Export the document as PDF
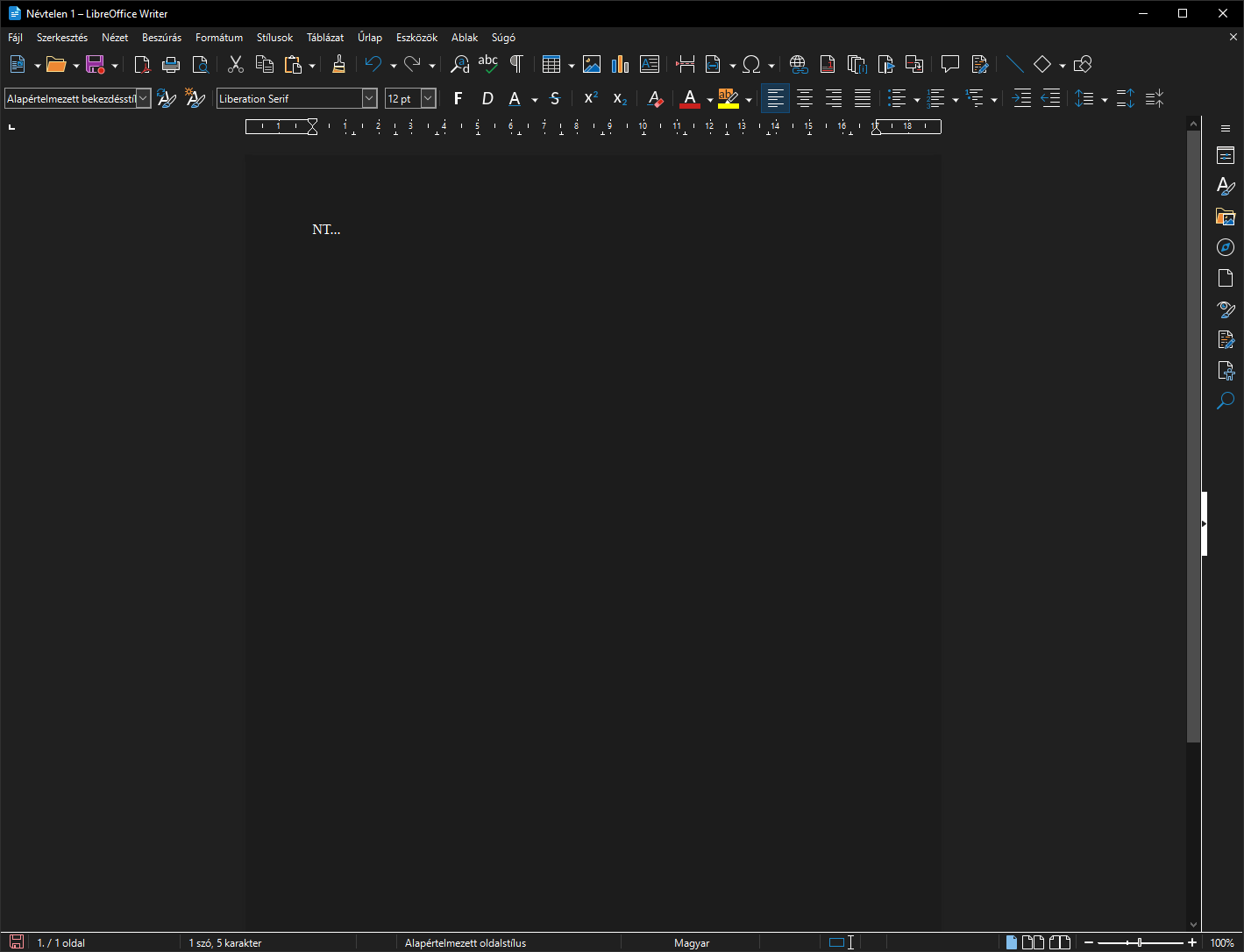This screenshot has height=952, width=1244. tap(141, 64)
